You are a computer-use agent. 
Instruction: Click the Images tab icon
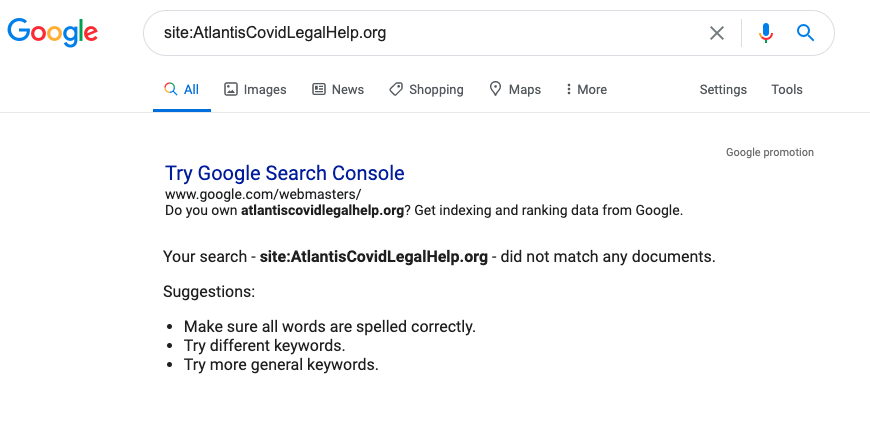[231, 89]
